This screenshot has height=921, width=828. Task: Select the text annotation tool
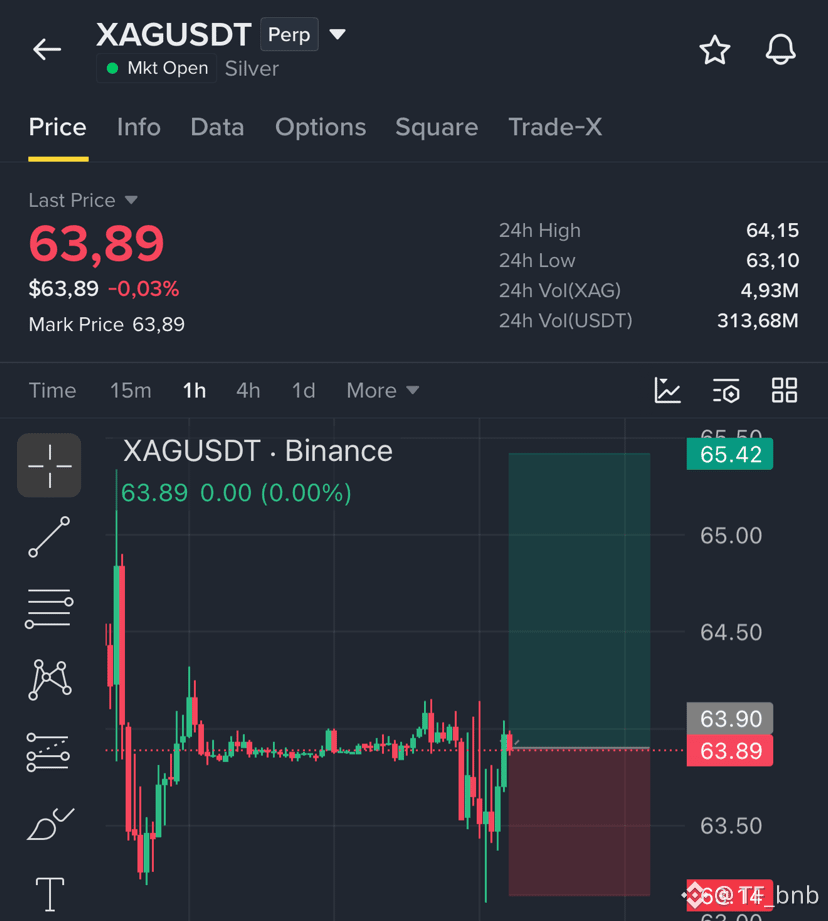coord(50,894)
